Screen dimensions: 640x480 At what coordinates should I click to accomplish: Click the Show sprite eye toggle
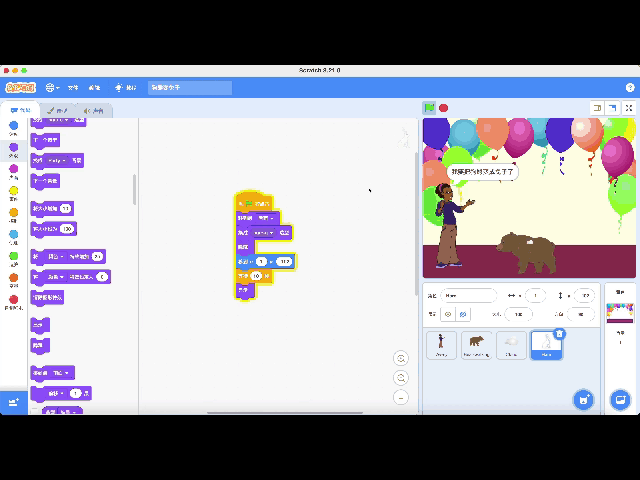coord(448,314)
